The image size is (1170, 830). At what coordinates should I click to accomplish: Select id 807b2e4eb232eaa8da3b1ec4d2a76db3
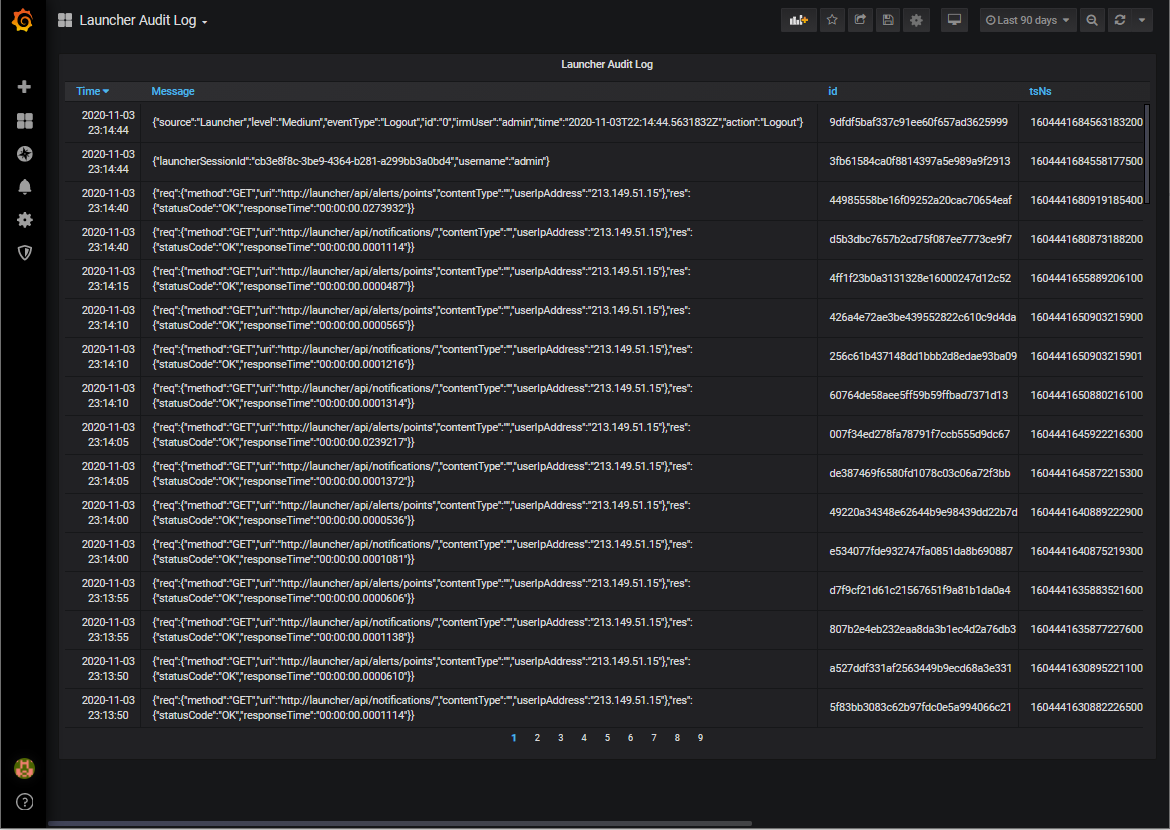(x=922, y=629)
